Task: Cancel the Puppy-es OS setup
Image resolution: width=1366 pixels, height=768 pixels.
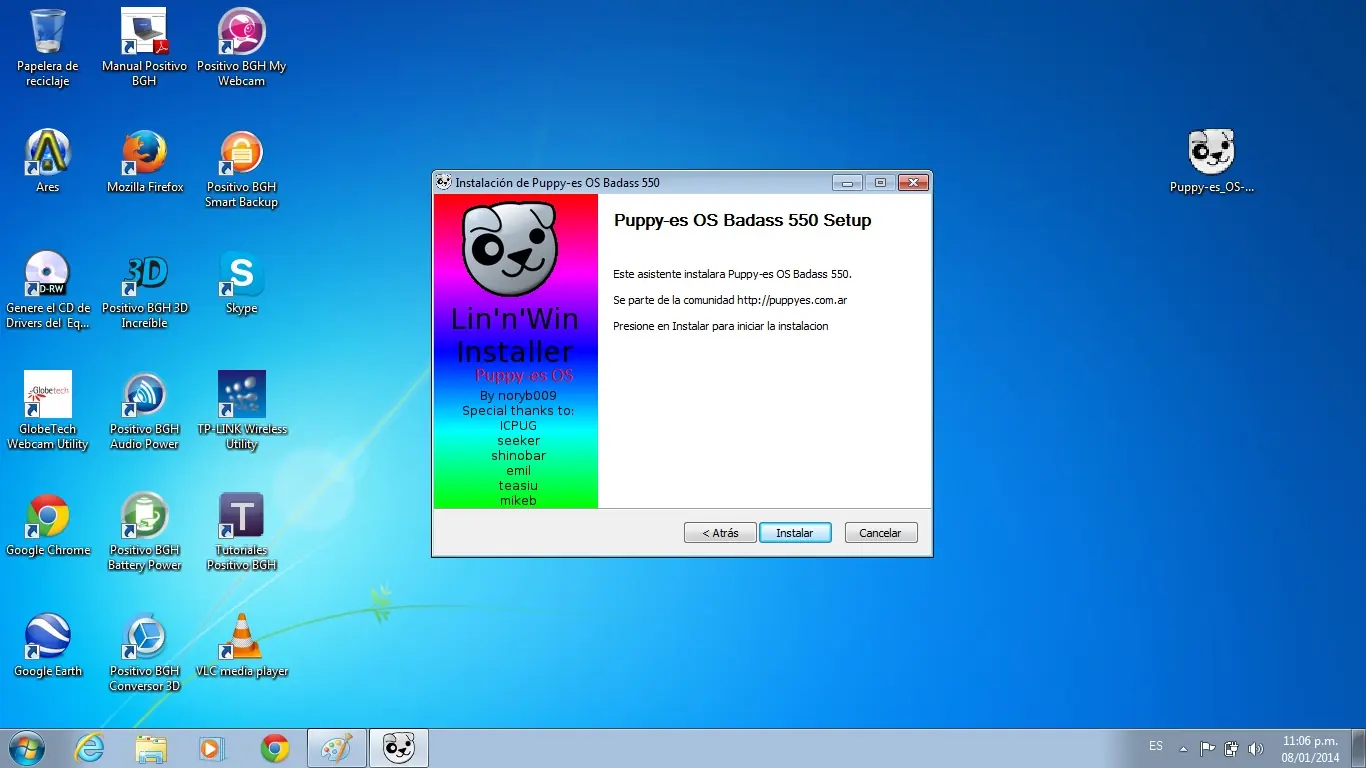Action: [x=881, y=533]
